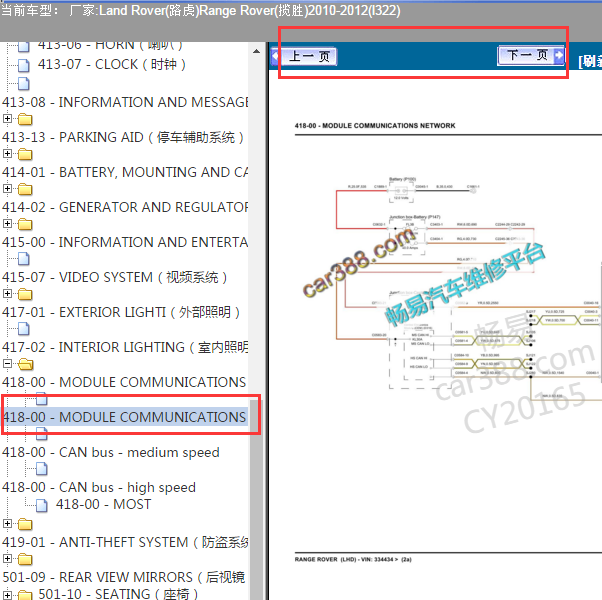This screenshot has width=602, height=600.
Task: Open the 413-07 - CLOCK (时钟) entry
Action: (111, 64)
